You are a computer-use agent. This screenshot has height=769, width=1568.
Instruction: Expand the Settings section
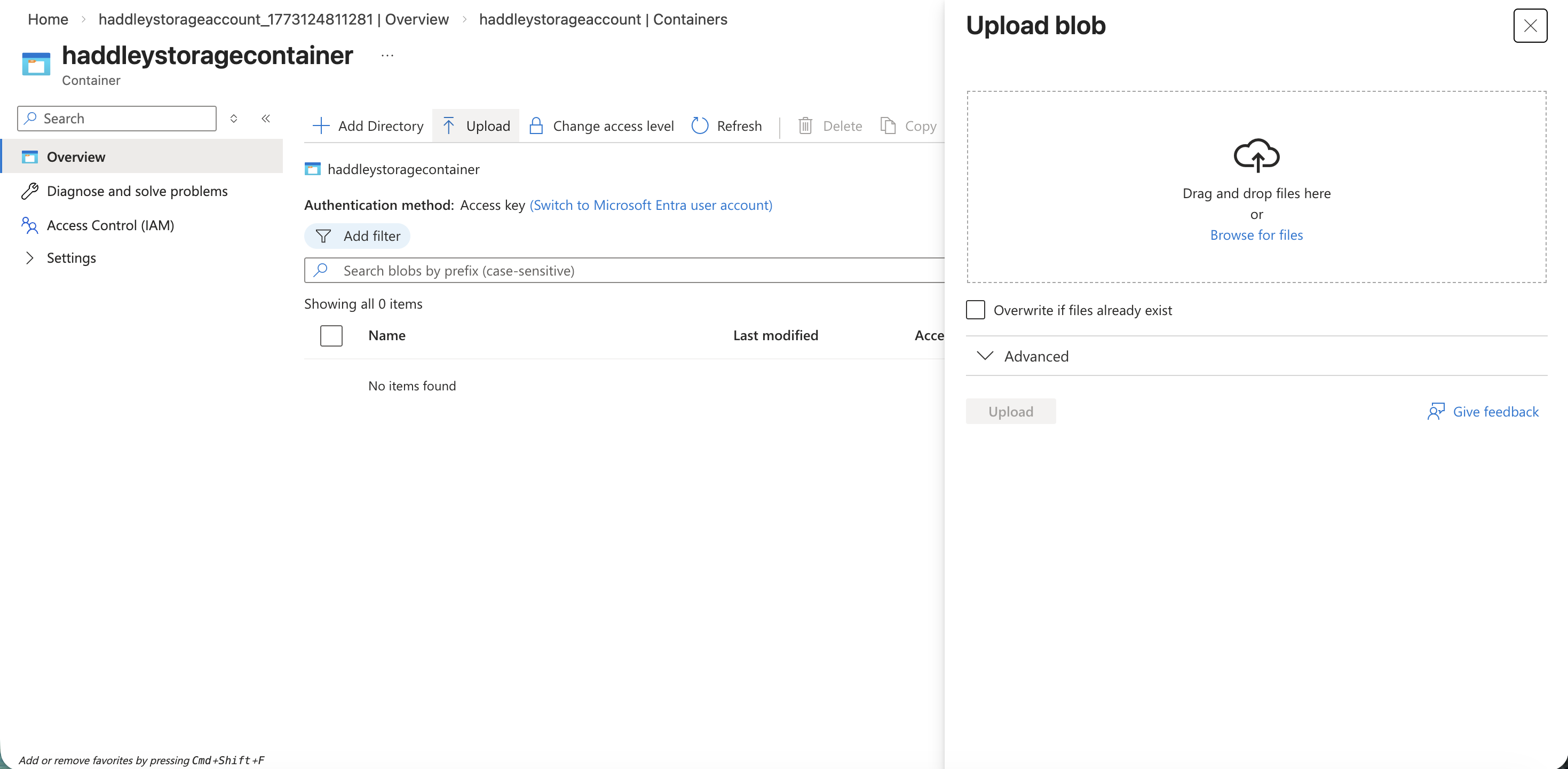(x=31, y=257)
